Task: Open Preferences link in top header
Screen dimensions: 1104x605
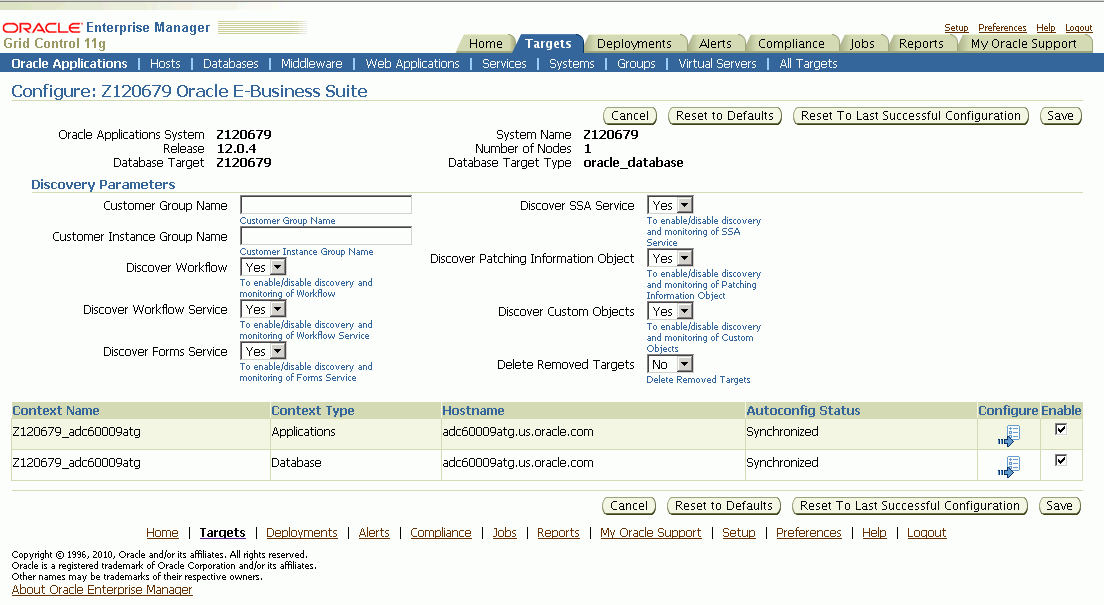Action: [x=1002, y=28]
